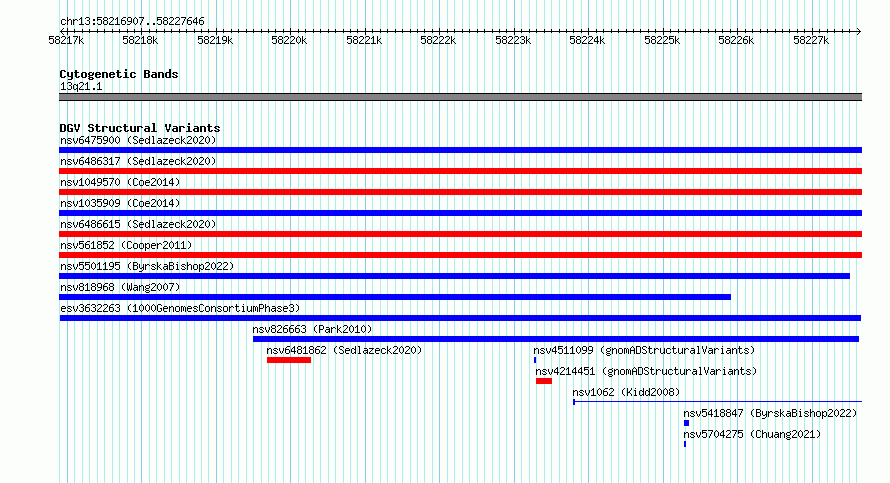Viewport: 890px width, 483px height.
Task: Click the ruler's right-end arrowhead
Action: [859, 31]
